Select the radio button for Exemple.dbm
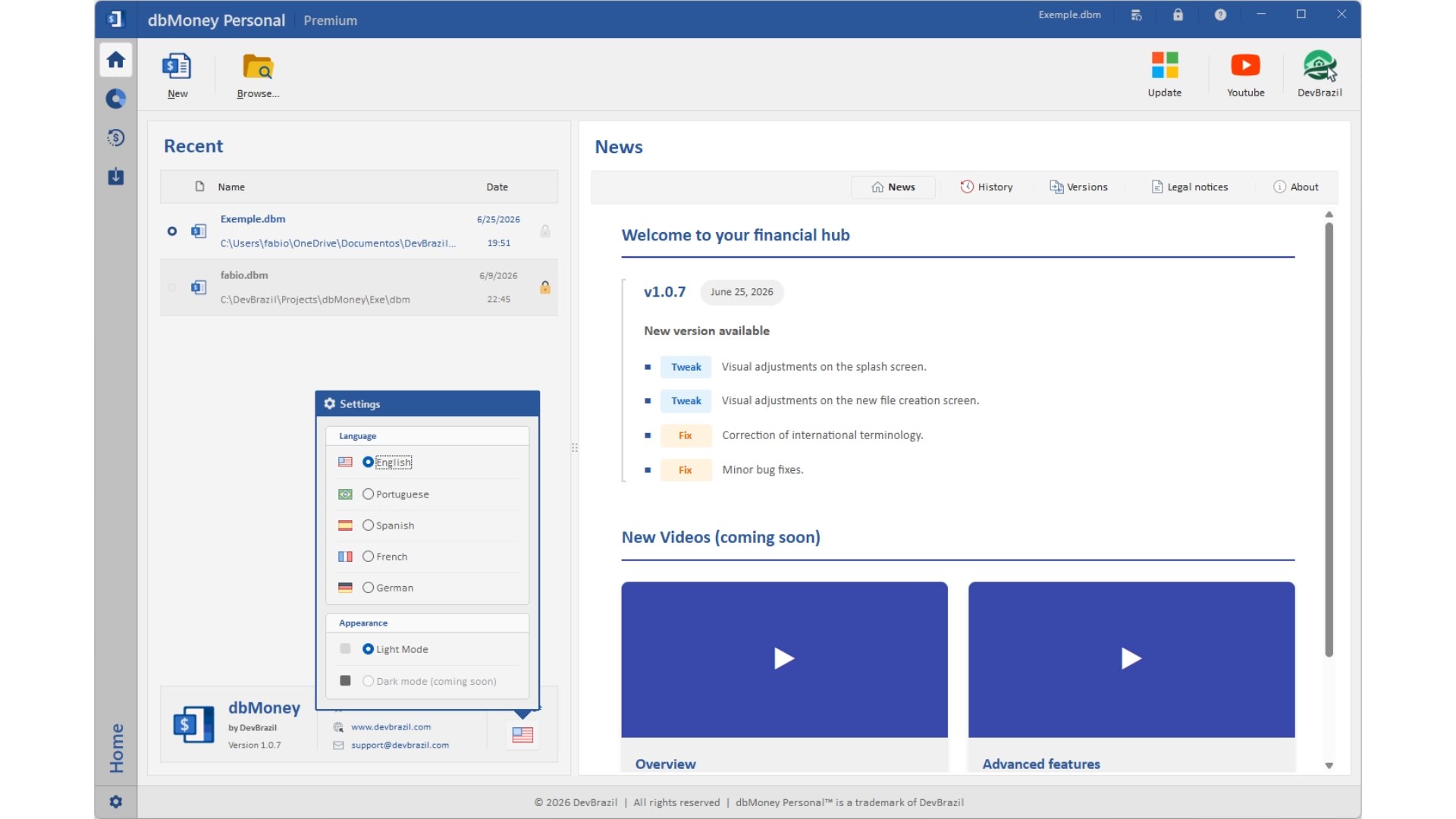Screen dimensions: 1456x819 pos(172,231)
